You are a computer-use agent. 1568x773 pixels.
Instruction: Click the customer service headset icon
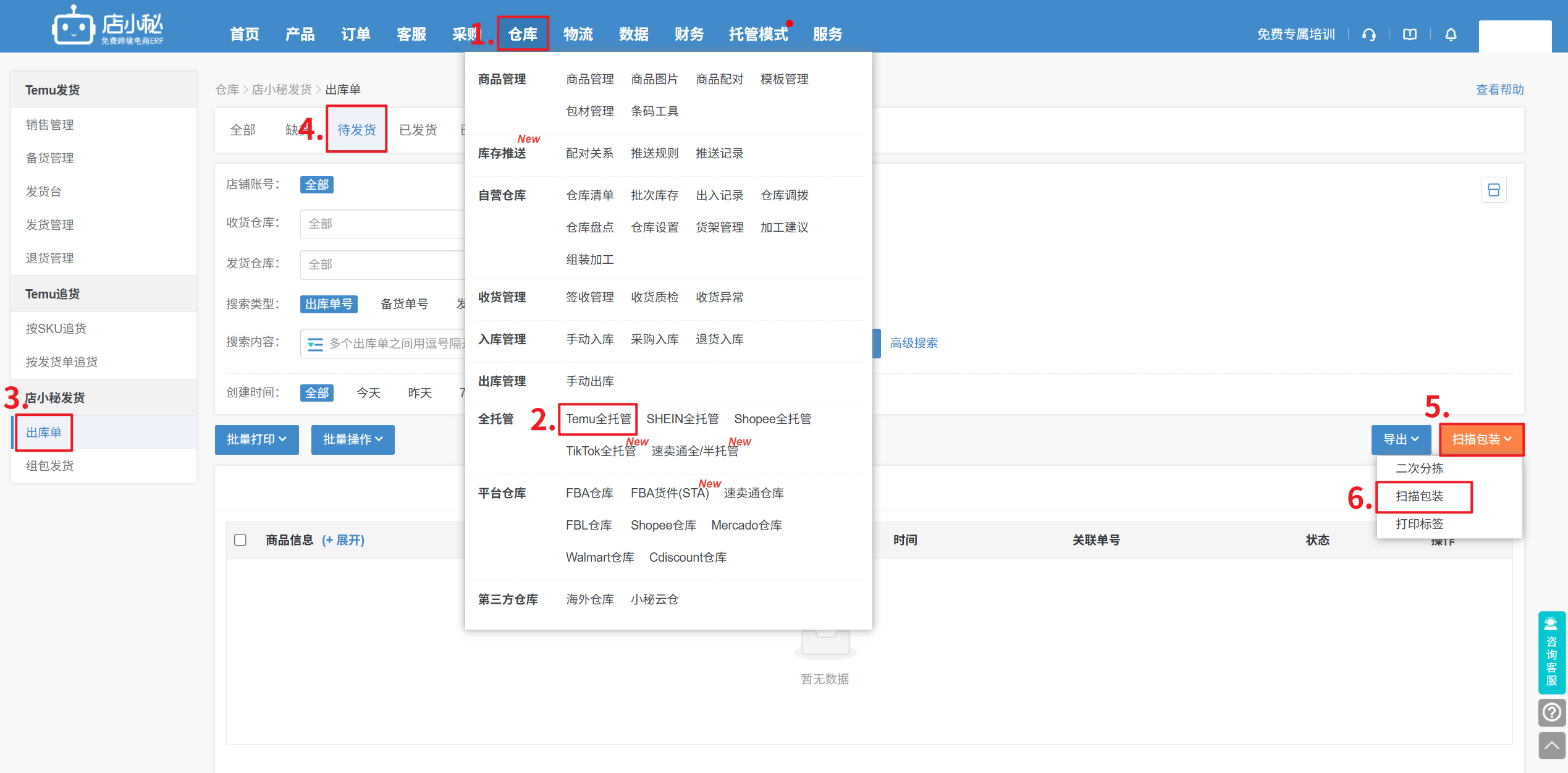[x=1368, y=35]
